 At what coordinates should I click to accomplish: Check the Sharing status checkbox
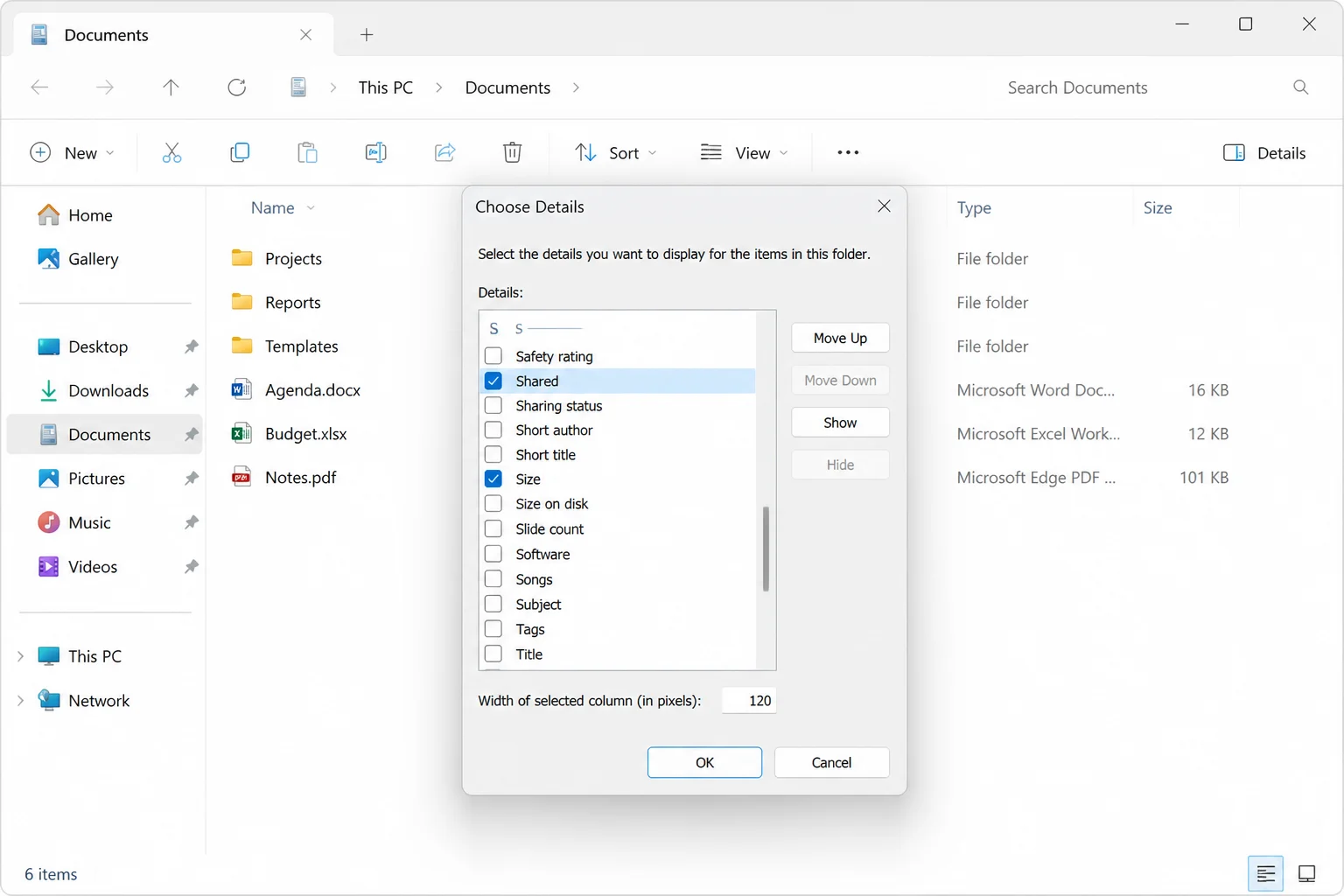[x=493, y=405]
